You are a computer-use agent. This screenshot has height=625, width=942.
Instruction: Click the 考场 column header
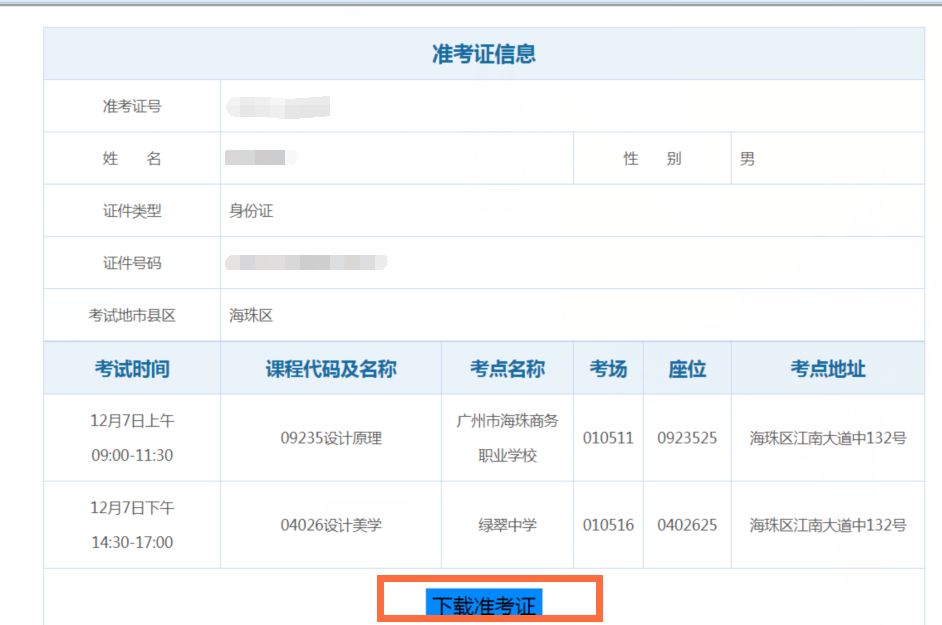click(x=608, y=369)
